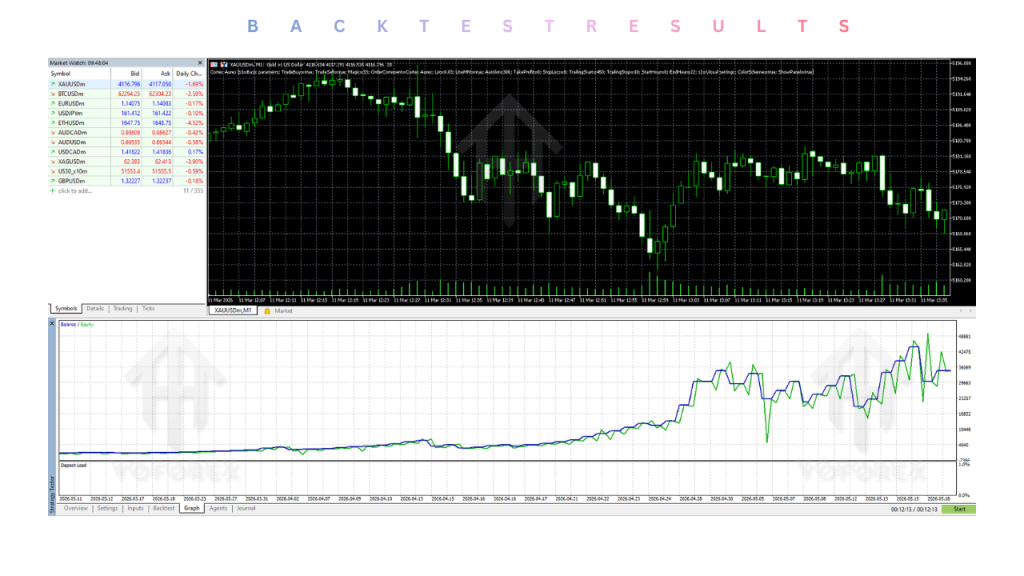
Task: Select XAUUSDm row in Market Watch
Action: 126,84
